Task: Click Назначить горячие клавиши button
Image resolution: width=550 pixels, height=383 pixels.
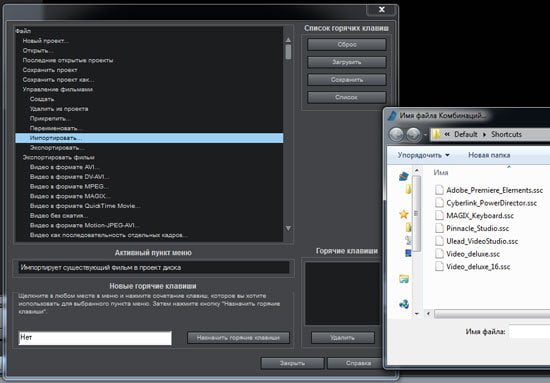Action: point(238,338)
